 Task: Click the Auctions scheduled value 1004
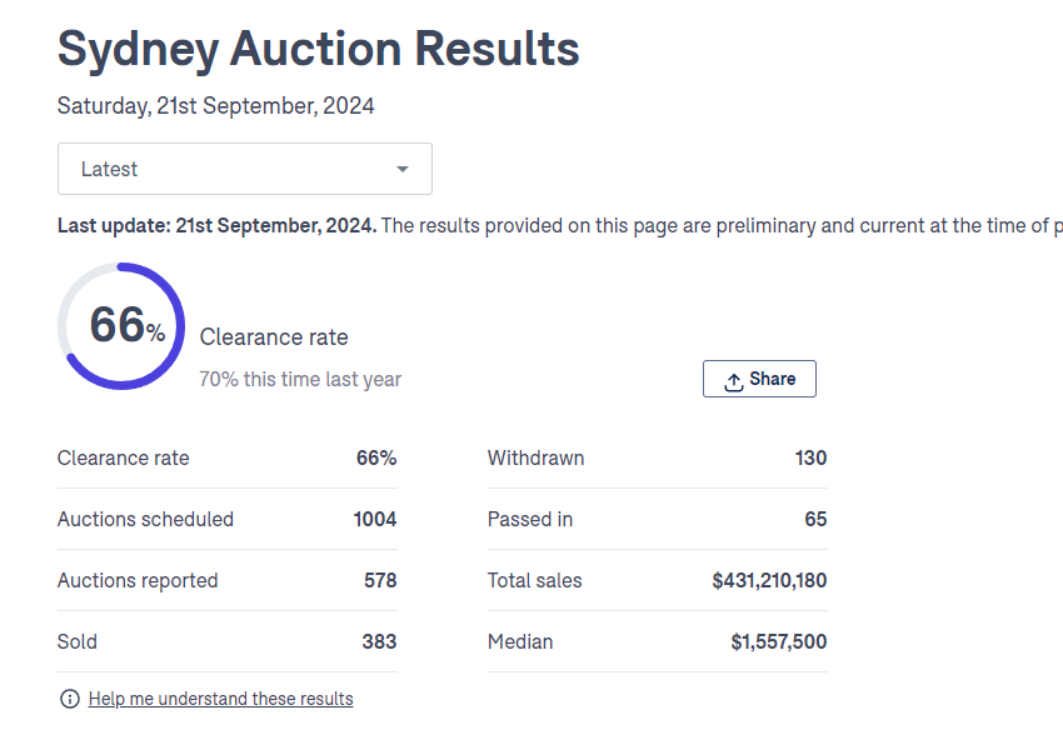375,519
